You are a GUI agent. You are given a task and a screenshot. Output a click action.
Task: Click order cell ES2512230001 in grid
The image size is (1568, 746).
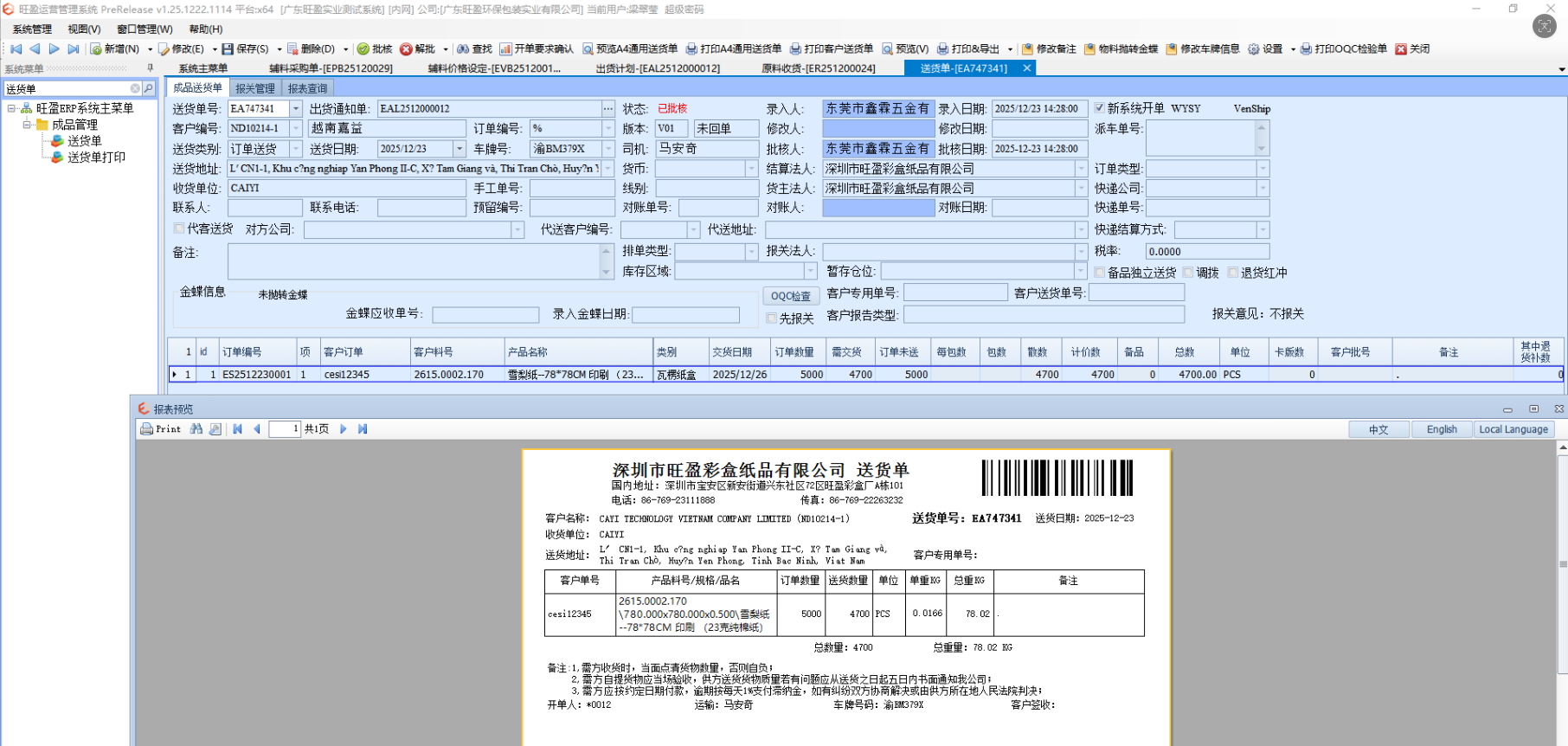click(x=257, y=375)
